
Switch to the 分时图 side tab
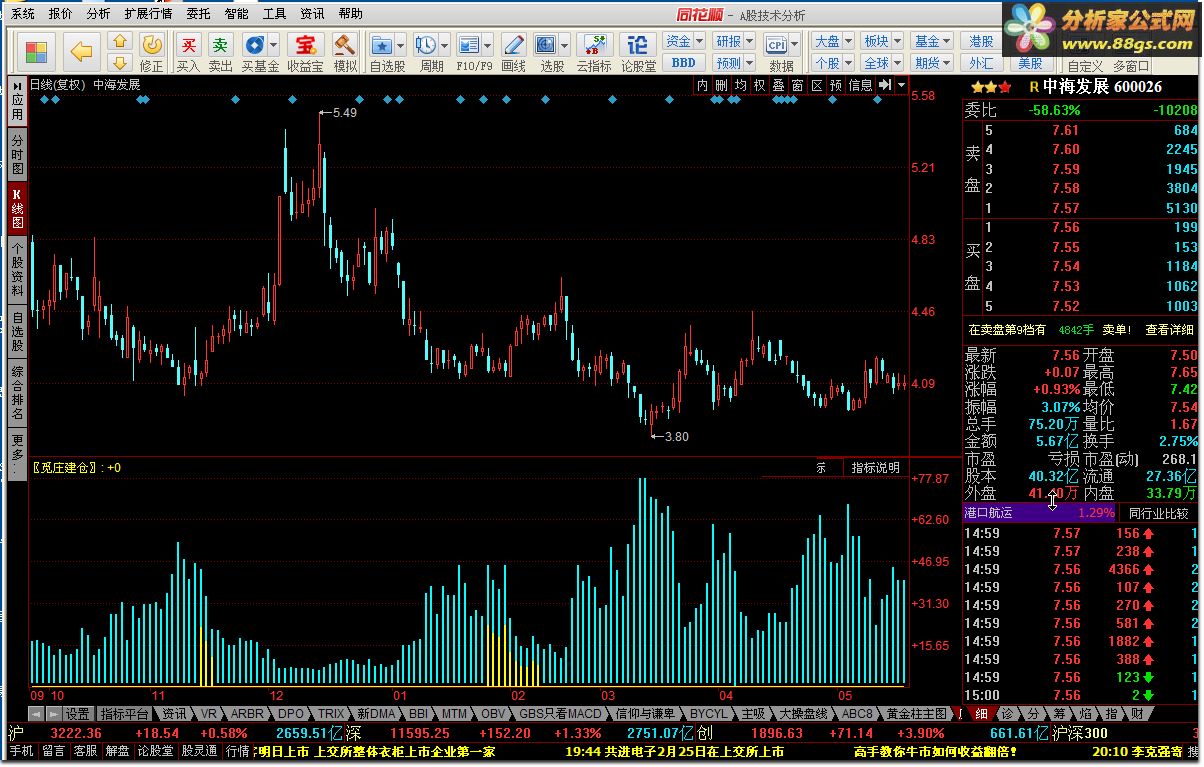pyautogui.click(x=17, y=155)
